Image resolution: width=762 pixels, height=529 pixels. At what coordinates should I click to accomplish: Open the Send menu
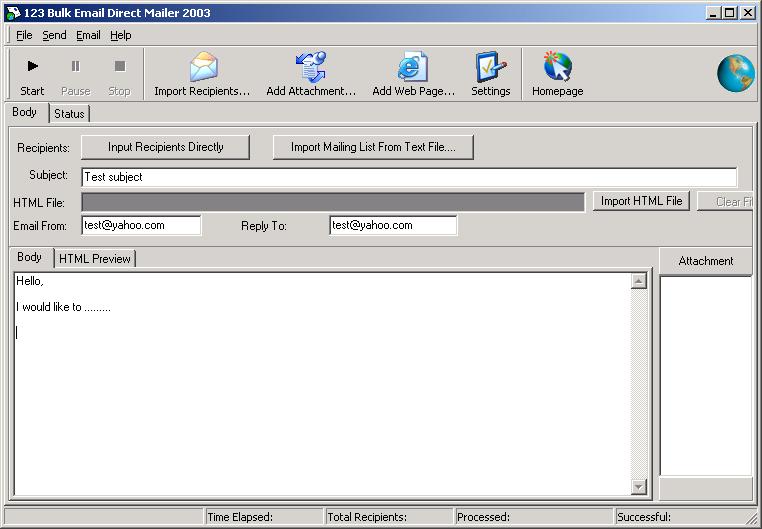(54, 35)
